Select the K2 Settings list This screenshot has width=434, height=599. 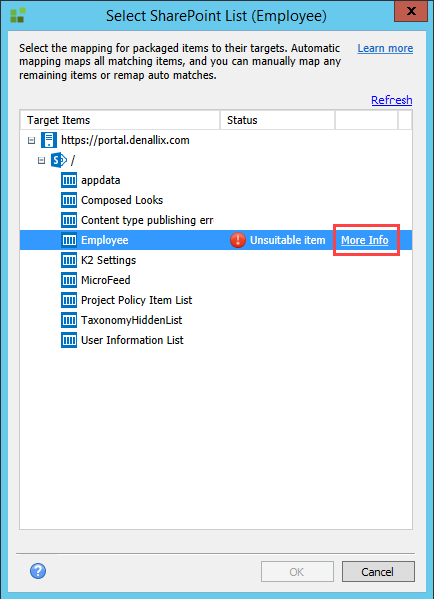pos(108,260)
